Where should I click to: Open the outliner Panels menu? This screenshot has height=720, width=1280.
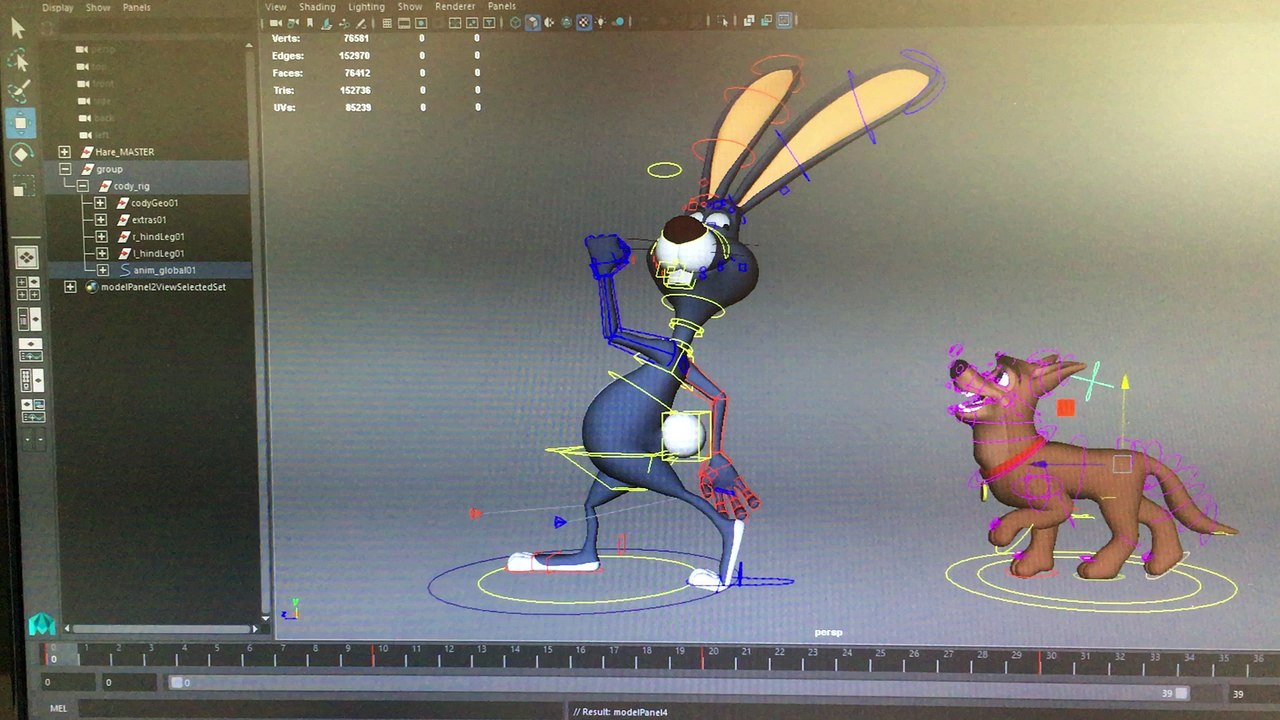click(x=136, y=7)
